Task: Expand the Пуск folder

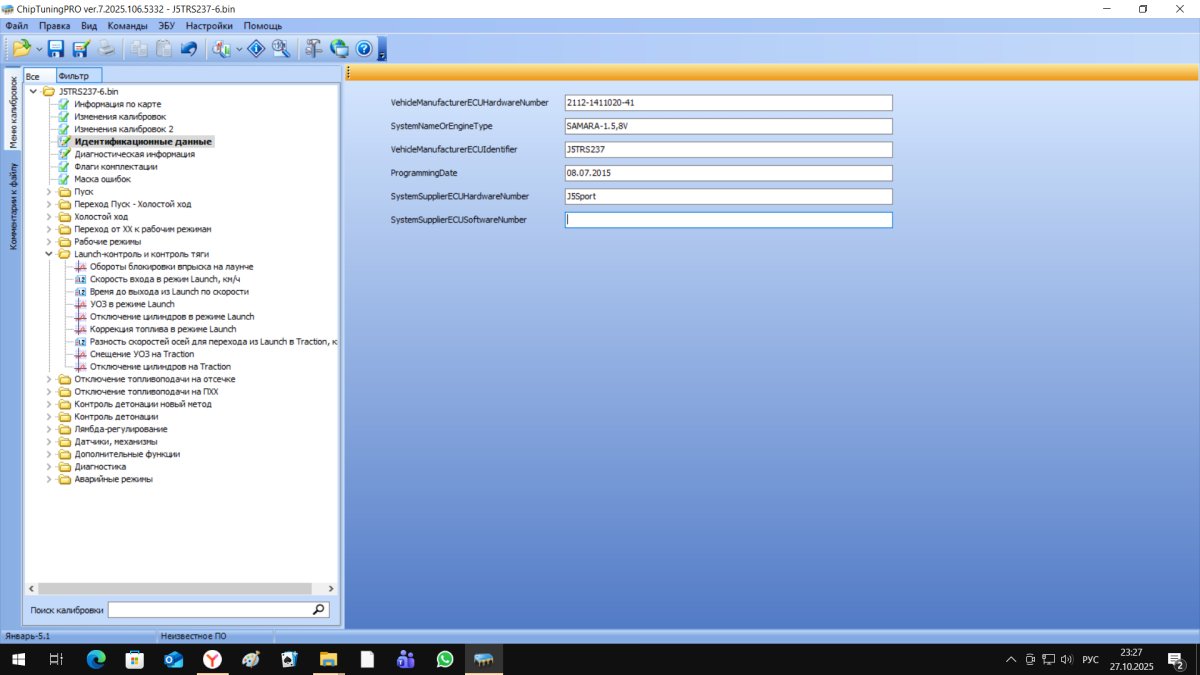Action: click(50, 192)
